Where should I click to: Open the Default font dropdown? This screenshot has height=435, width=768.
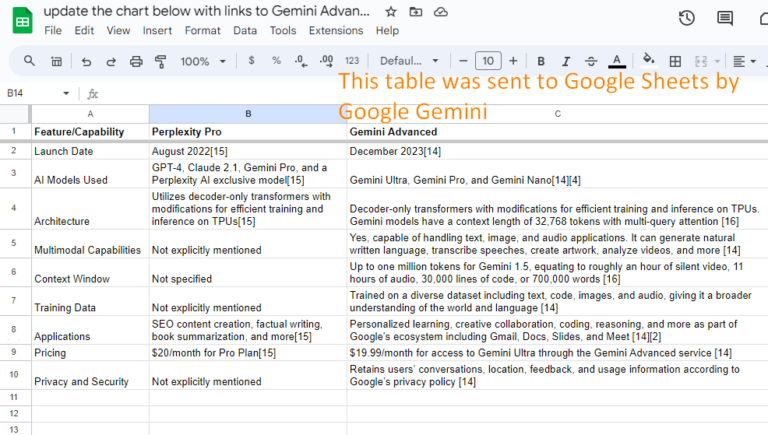[409, 61]
